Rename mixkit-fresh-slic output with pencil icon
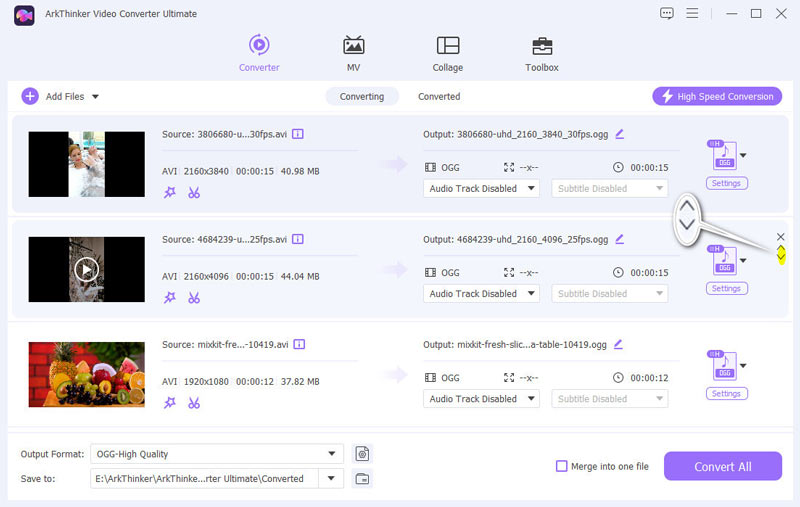Image resolution: width=800 pixels, height=507 pixels. tap(618, 344)
